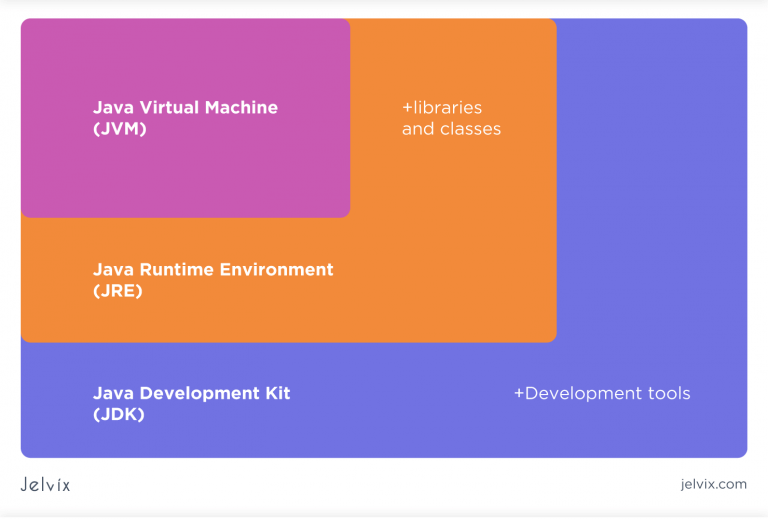
Task: Click the word "Runtime" in orange block
Action: click(x=177, y=270)
